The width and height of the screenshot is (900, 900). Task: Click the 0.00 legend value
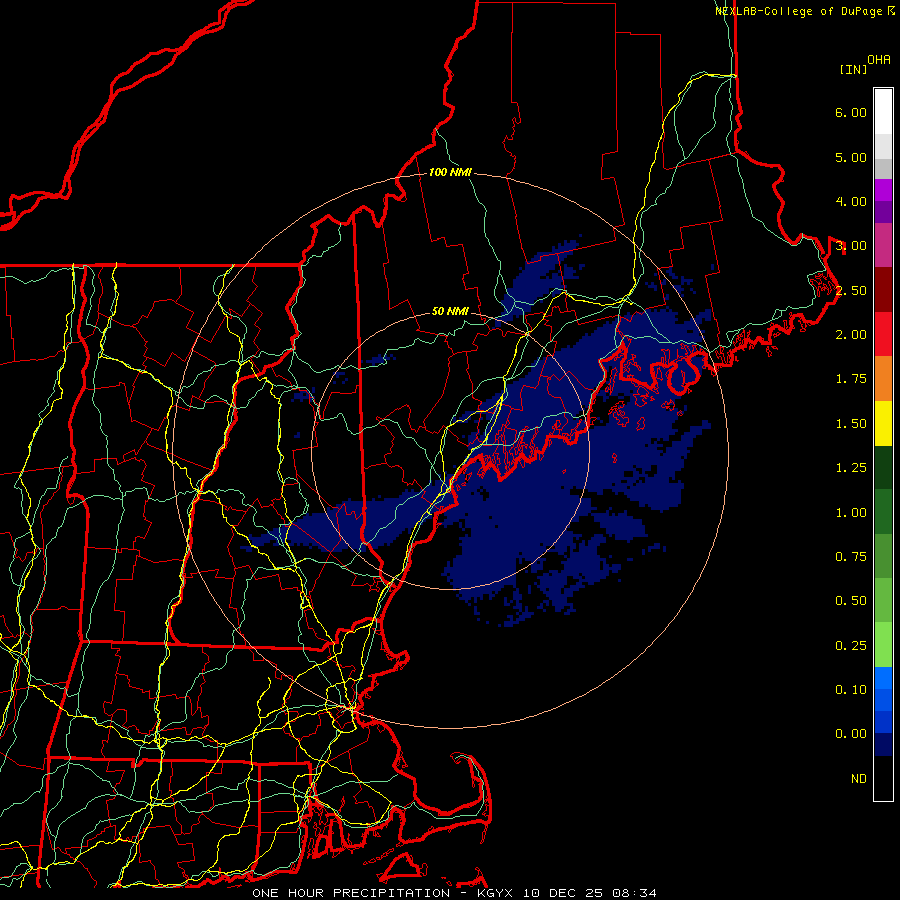tap(851, 734)
